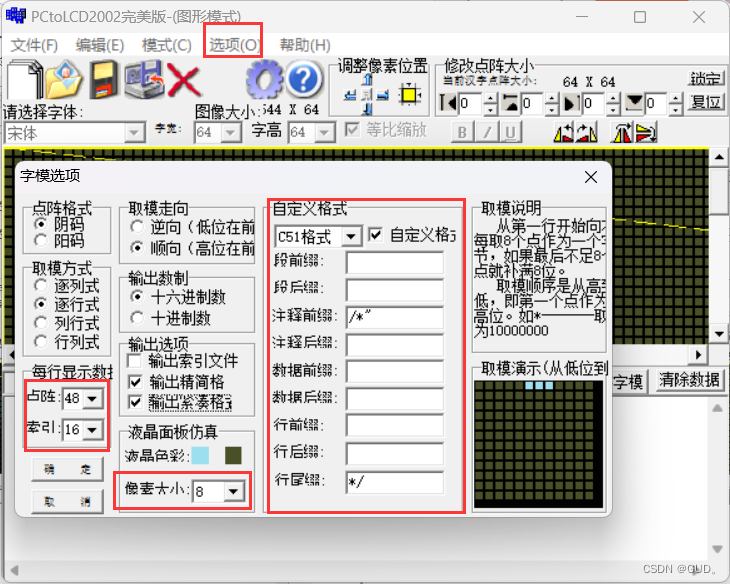Click the light blue 液晶色彩 swatch
Screen dimensions: 730x584
click(x=200, y=455)
